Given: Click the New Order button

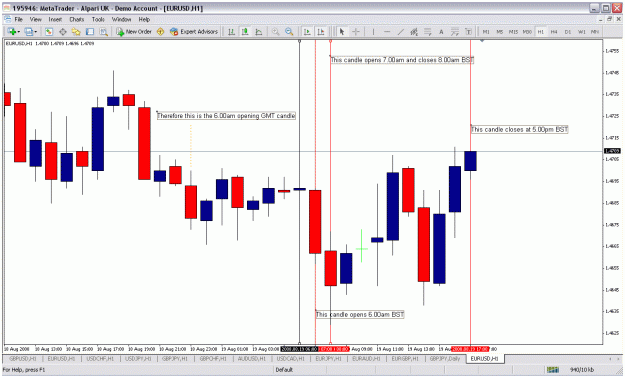Looking at the screenshot, I should (134, 31).
